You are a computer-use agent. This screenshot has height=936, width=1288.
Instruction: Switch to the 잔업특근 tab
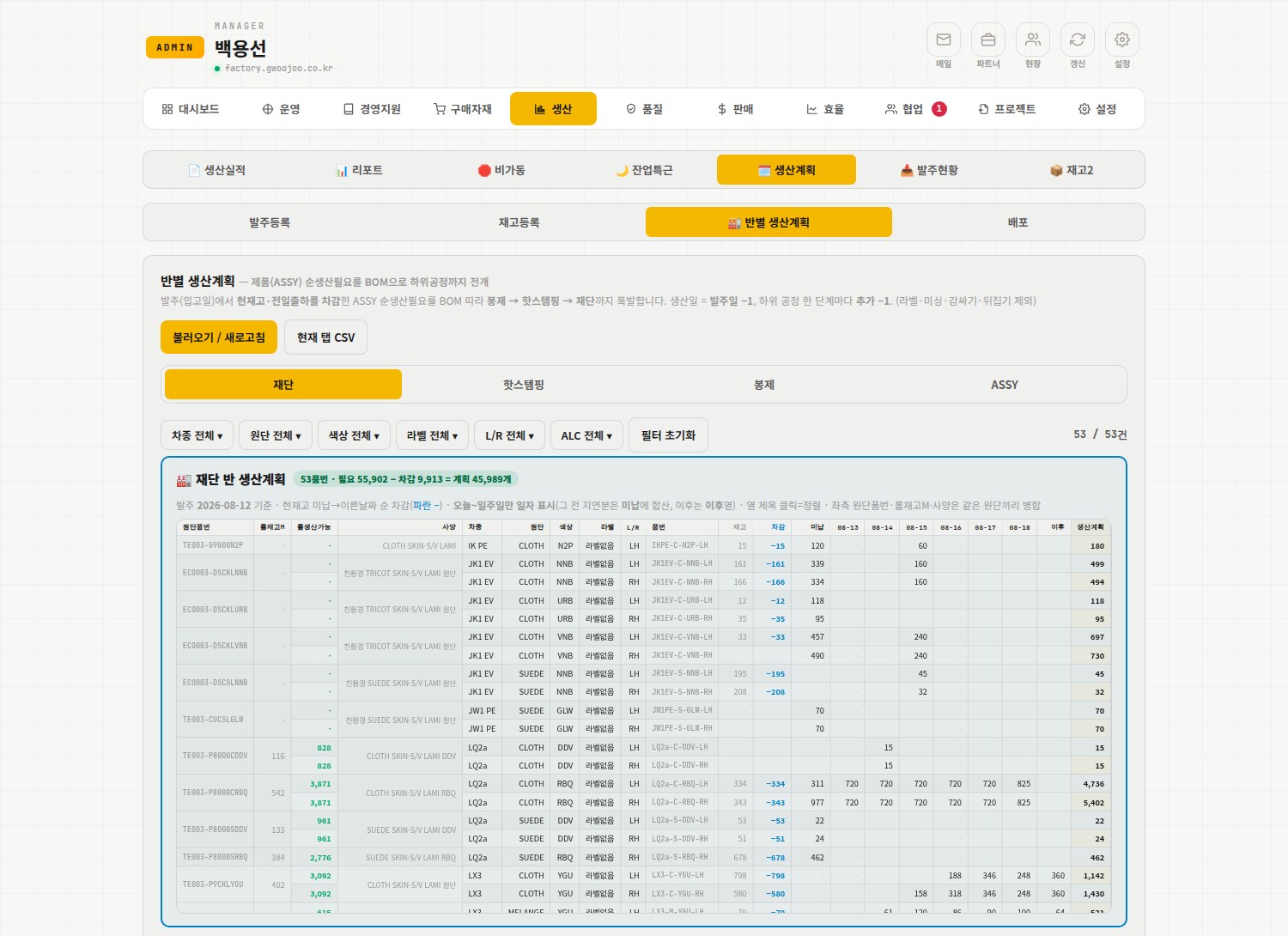click(644, 170)
